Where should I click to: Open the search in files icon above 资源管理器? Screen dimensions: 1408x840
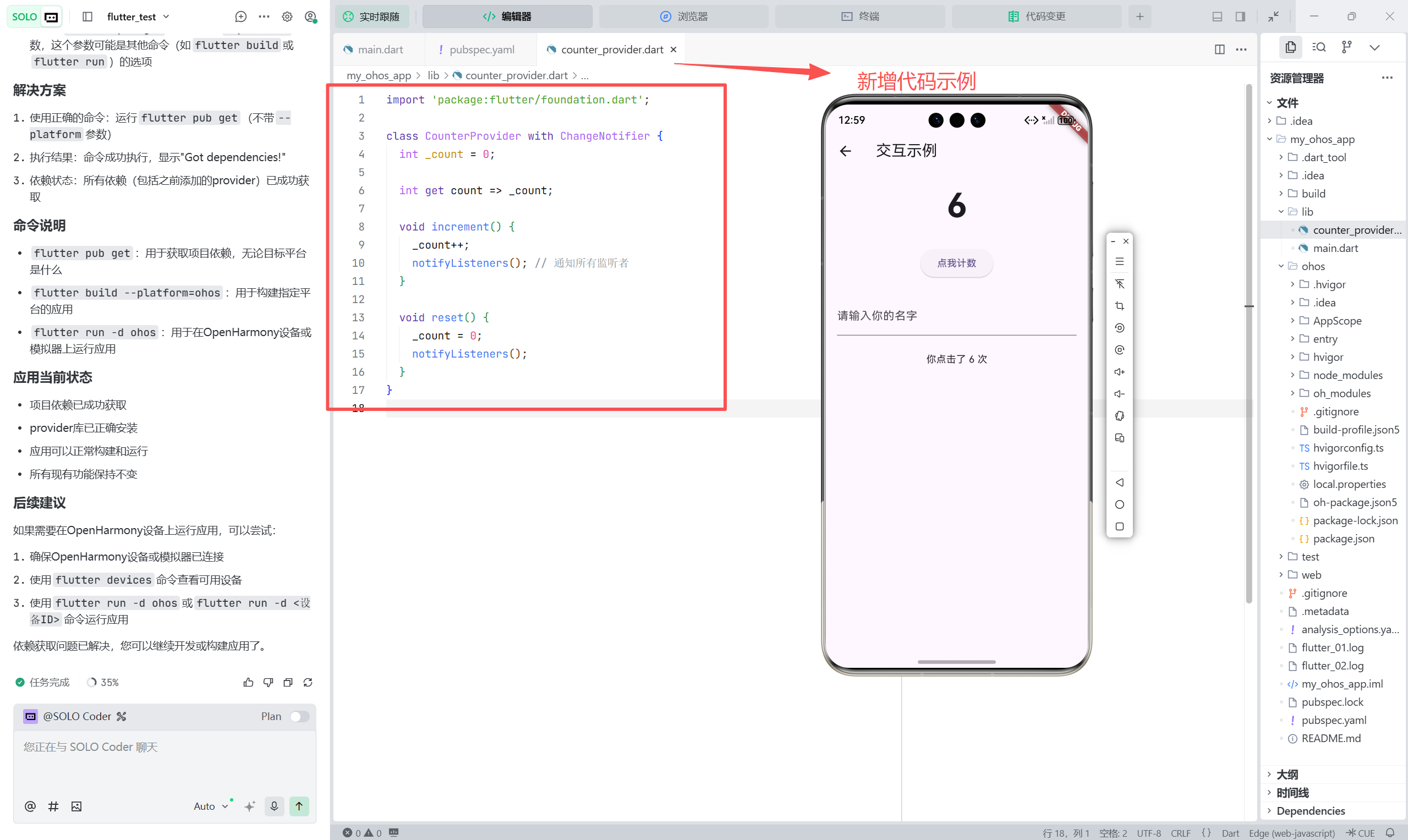[x=1318, y=47]
